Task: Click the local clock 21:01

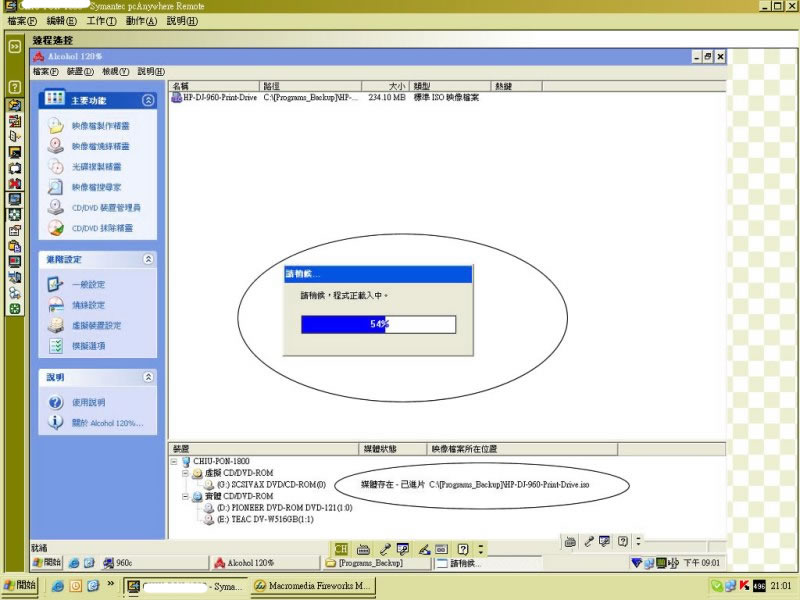Action: [781, 586]
